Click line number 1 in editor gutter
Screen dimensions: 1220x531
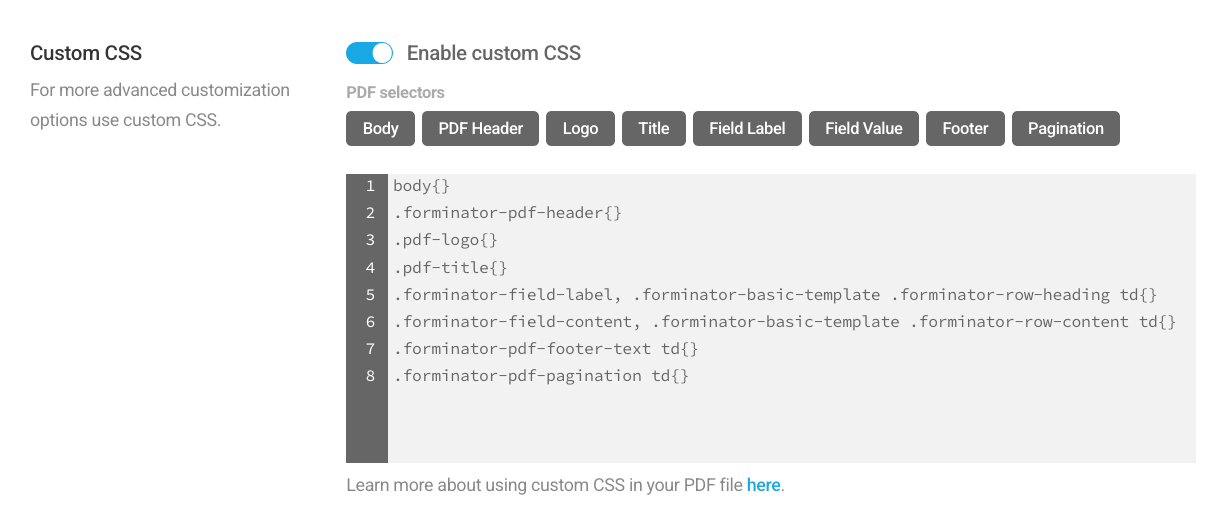(370, 186)
